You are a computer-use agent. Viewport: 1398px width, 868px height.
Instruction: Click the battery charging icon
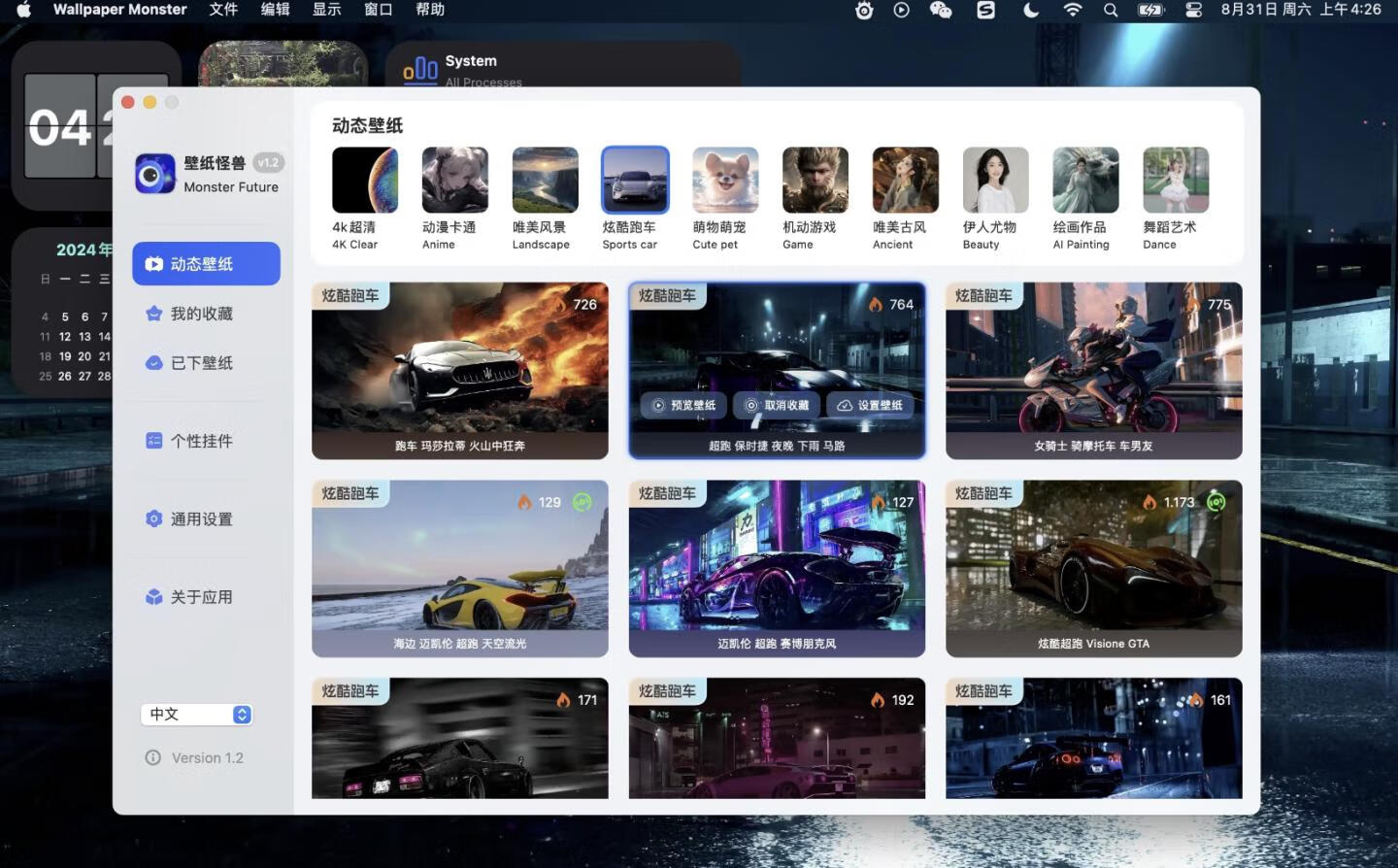pyautogui.click(x=1150, y=10)
